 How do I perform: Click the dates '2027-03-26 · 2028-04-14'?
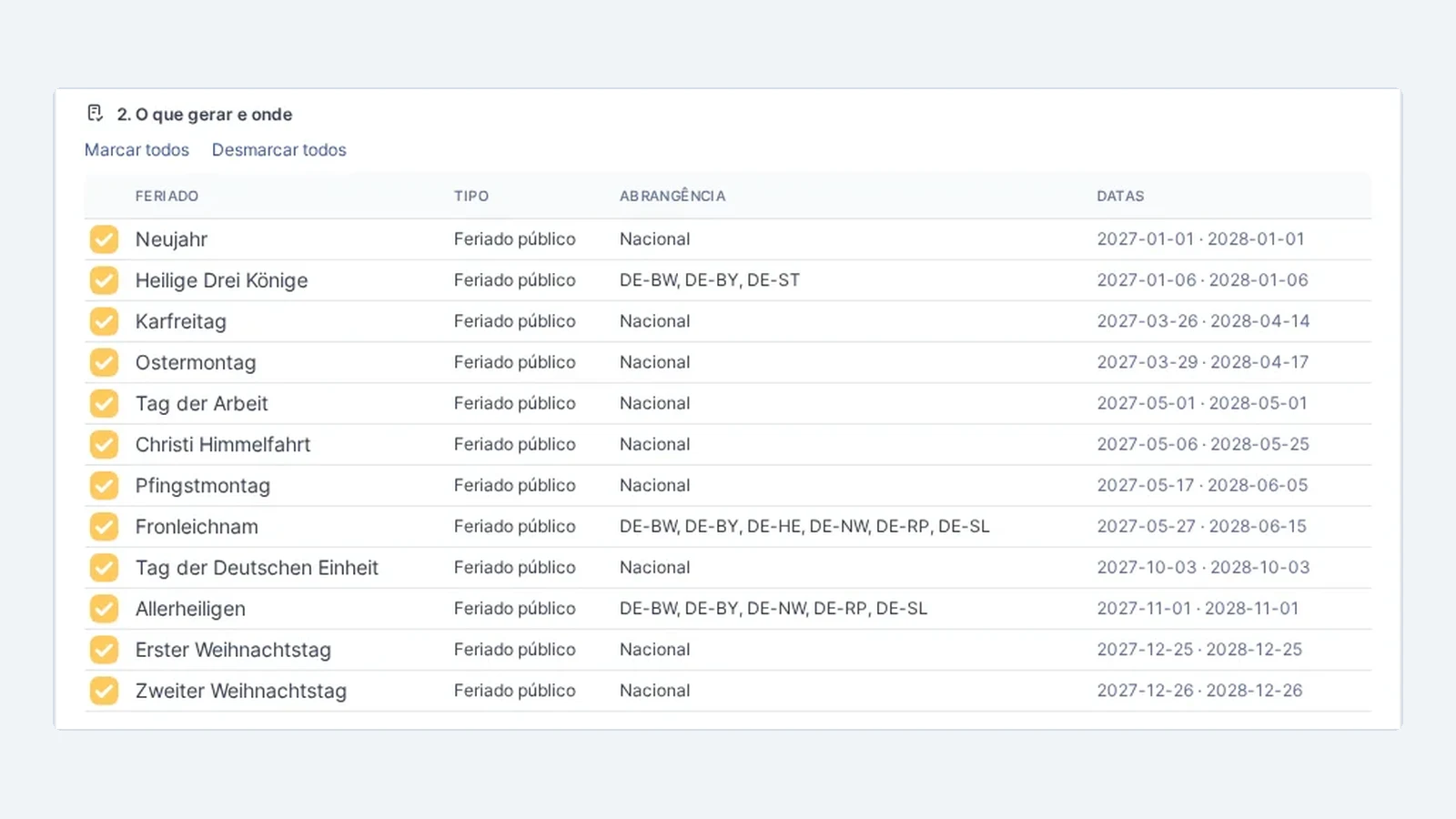tap(1203, 321)
